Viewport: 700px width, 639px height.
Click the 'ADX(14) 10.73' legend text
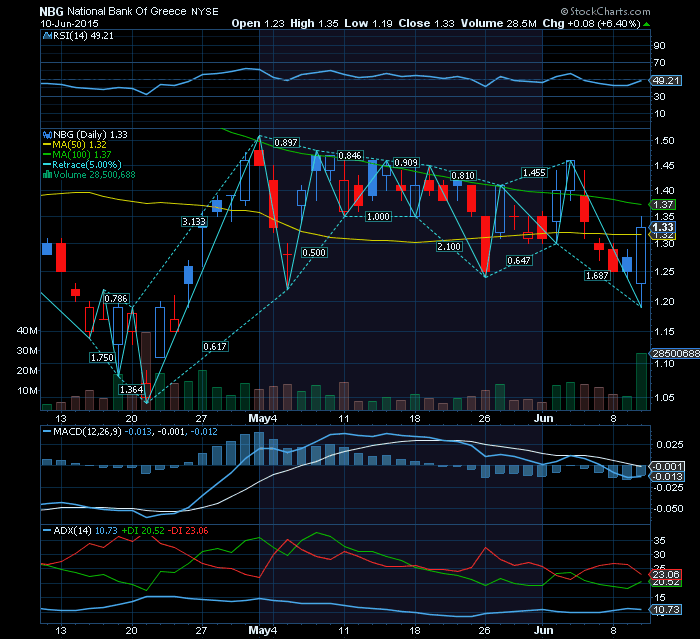(85, 530)
